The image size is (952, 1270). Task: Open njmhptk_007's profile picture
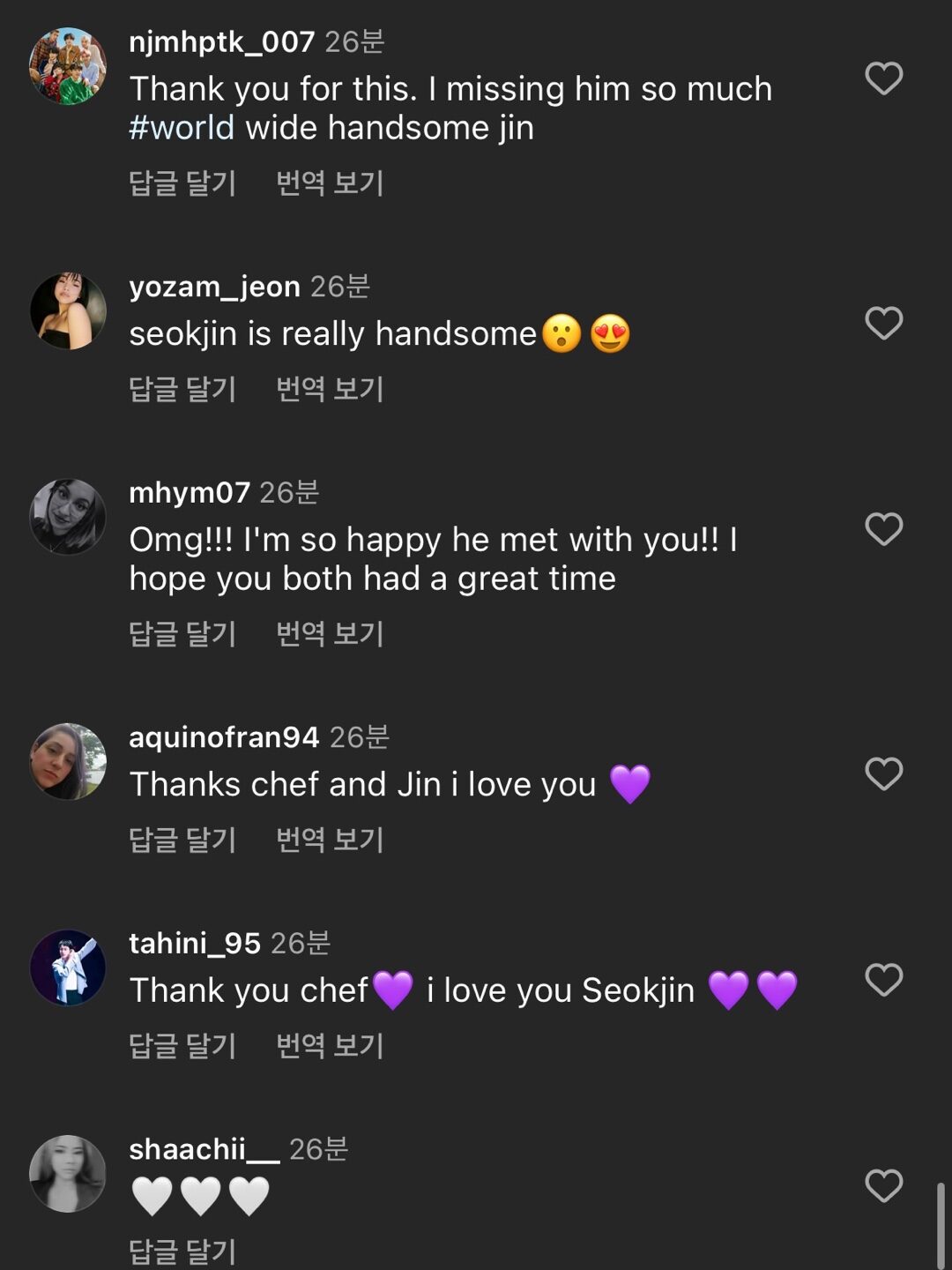68,66
